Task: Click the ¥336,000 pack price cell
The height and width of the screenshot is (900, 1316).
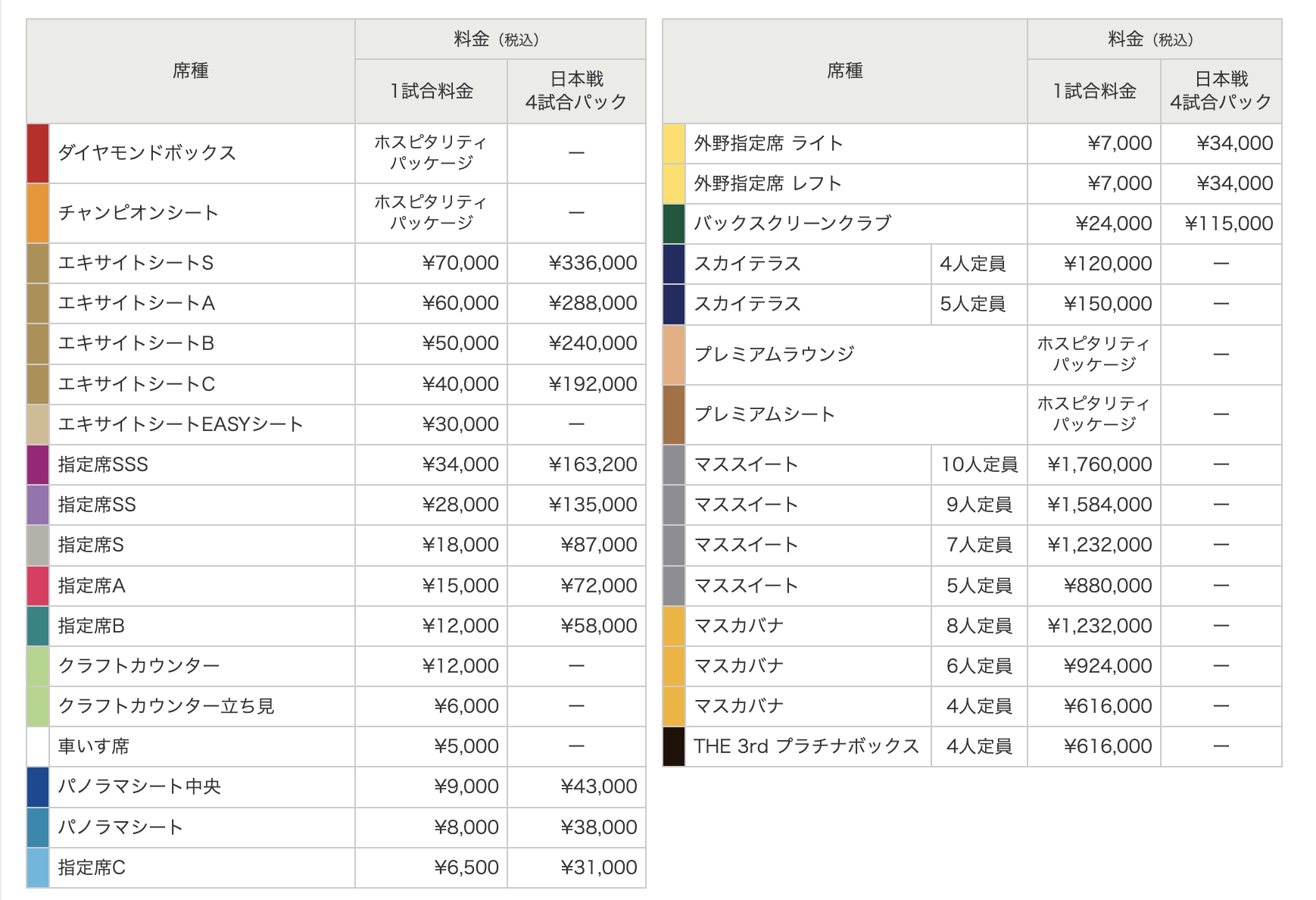Action: (593, 263)
